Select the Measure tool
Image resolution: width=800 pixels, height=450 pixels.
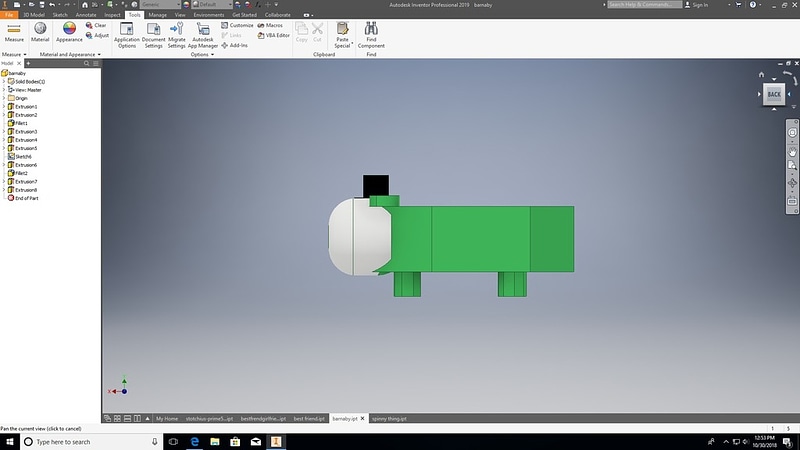click(x=14, y=33)
